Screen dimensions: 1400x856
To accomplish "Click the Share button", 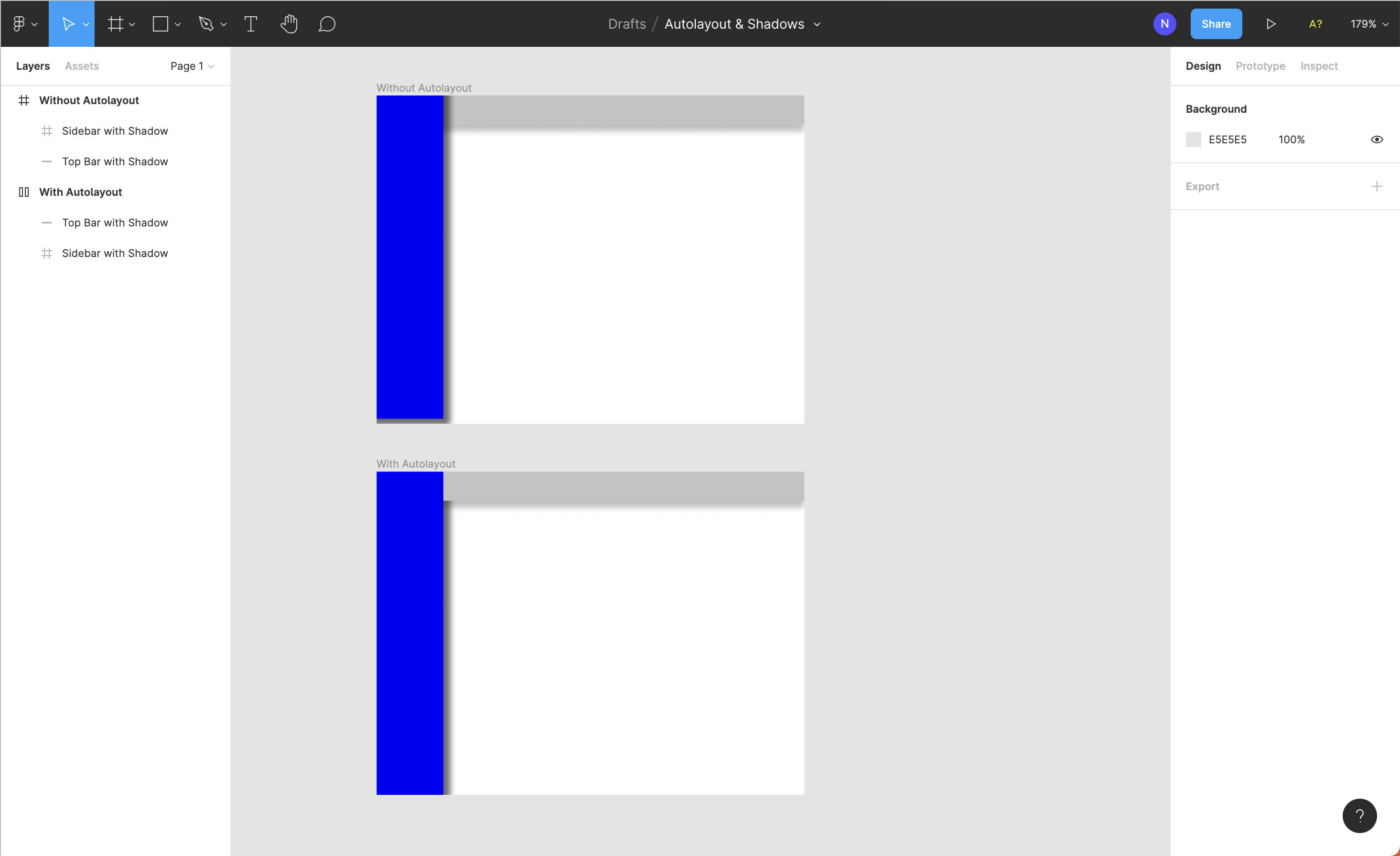I will click(x=1215, y=24).
